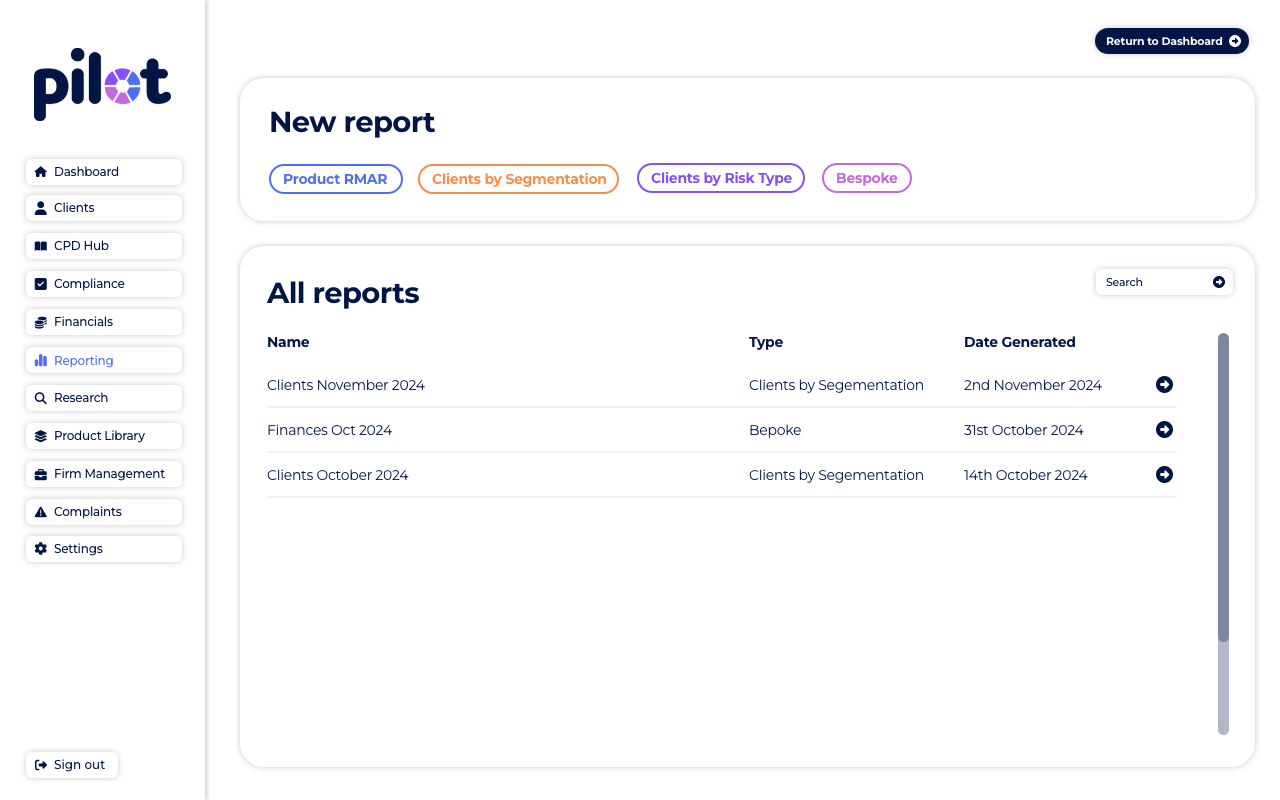This screenshot has height=800, width=1280.
Task: Click the All reports heading
Action: [343, 293]
